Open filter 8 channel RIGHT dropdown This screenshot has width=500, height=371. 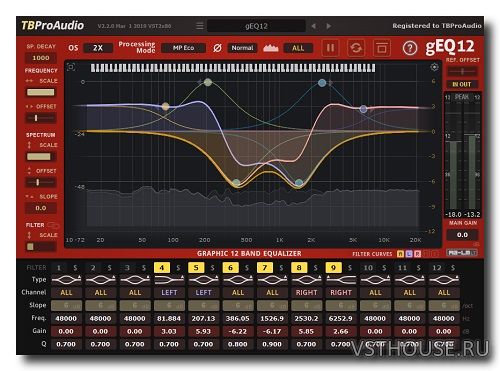306,292
